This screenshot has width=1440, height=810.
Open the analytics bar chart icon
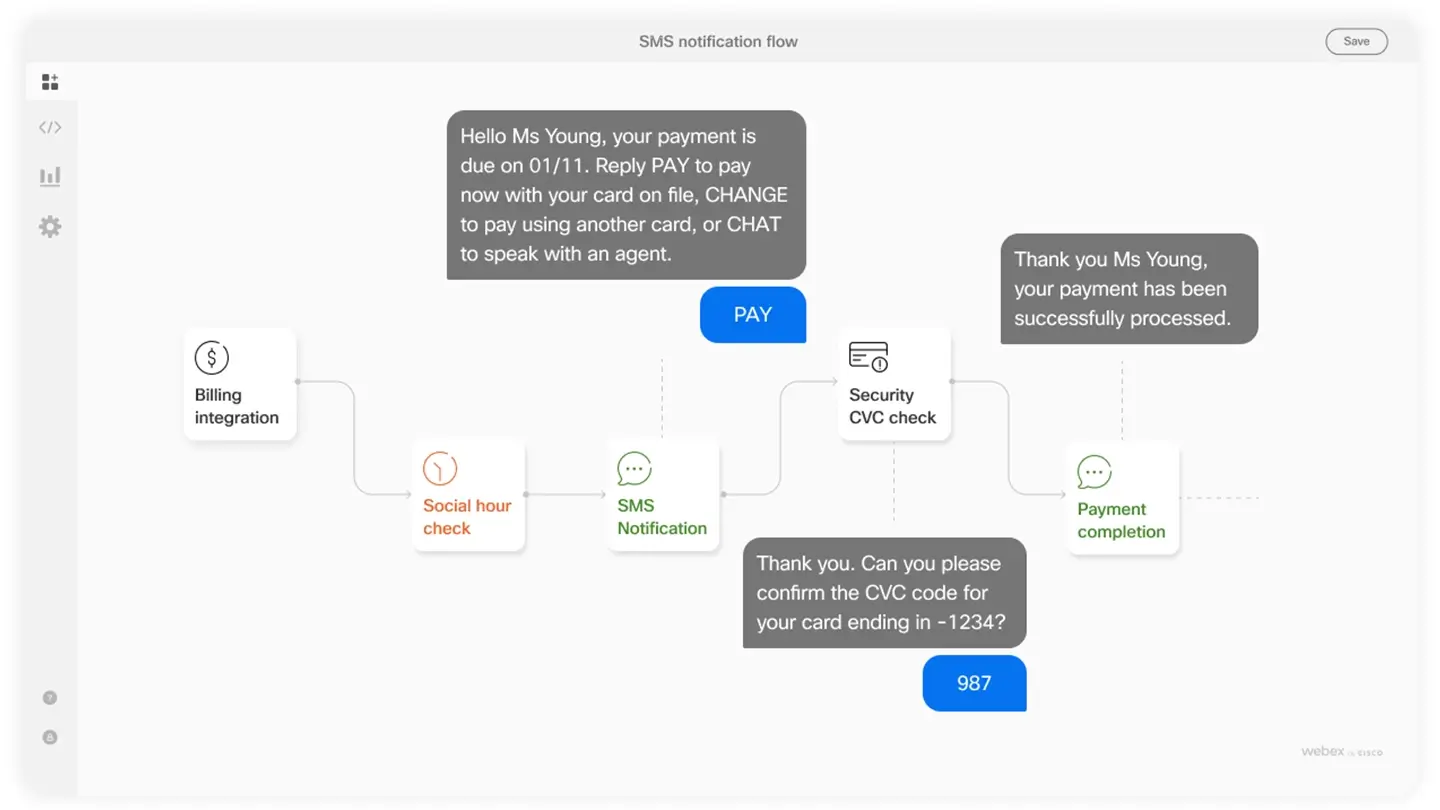click(50, 177)
